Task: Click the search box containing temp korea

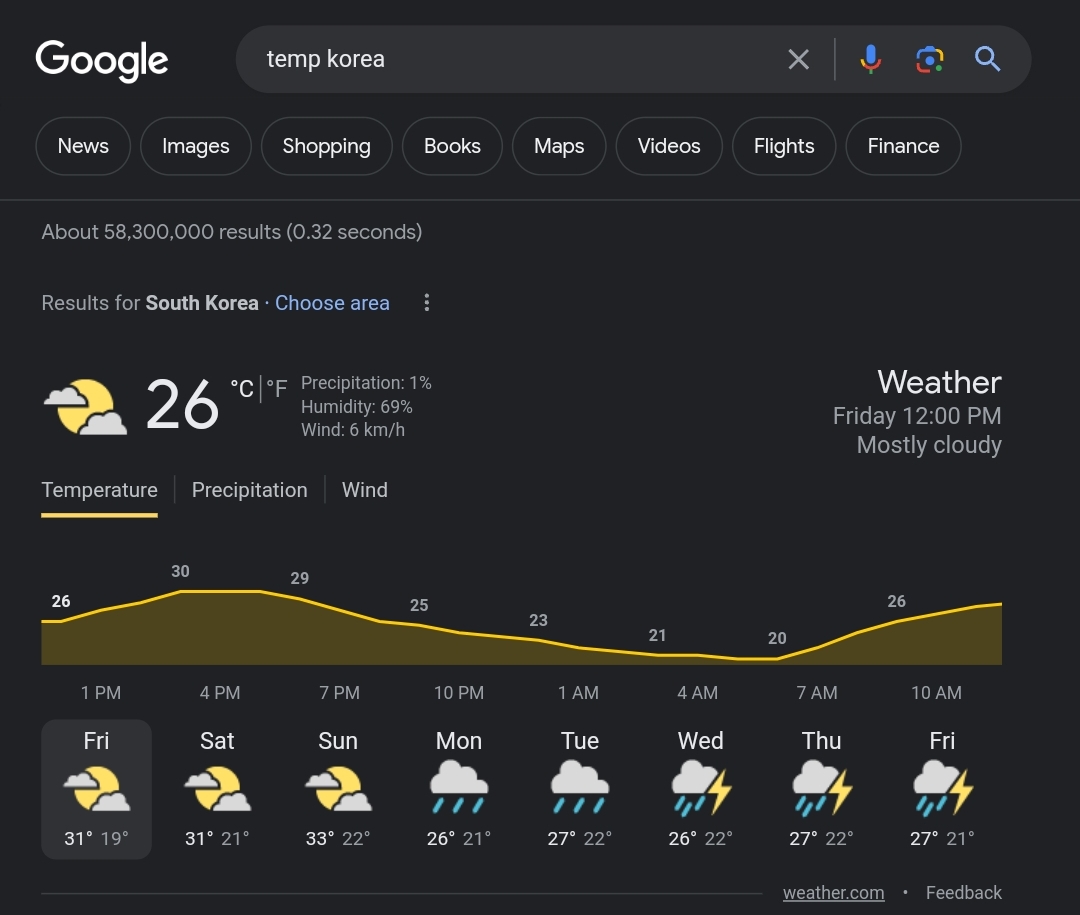Action: 510,60
